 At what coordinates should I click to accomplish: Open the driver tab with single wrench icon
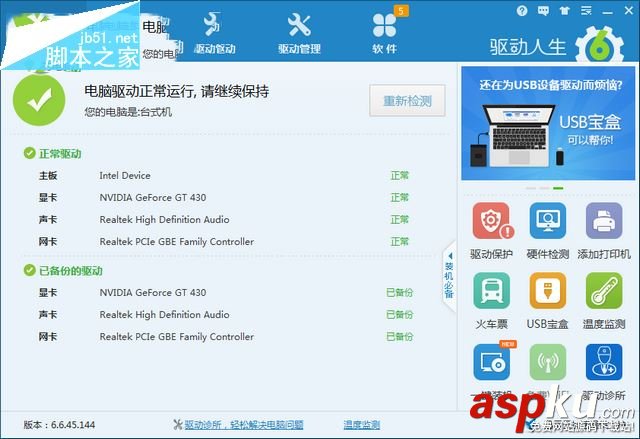tap(215, 33)
